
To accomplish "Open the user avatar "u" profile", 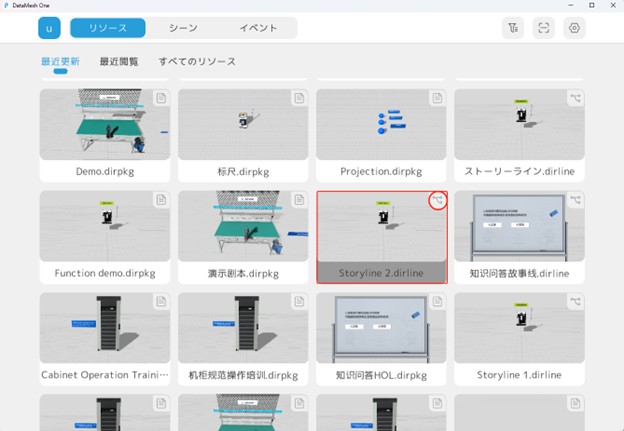I will (x=49, y=28).
